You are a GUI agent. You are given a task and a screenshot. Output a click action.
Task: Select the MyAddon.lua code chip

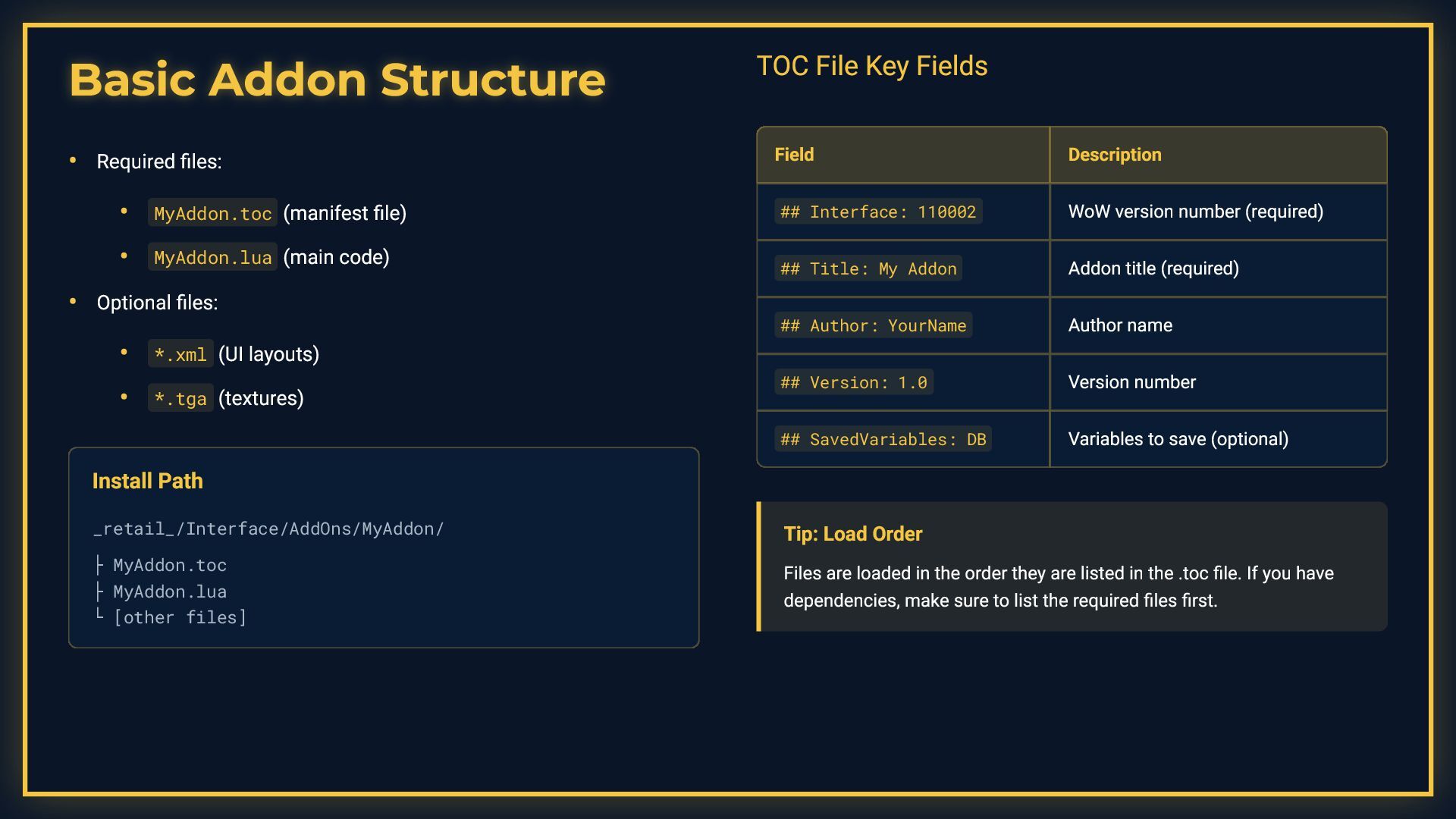[x=212, y=257]
